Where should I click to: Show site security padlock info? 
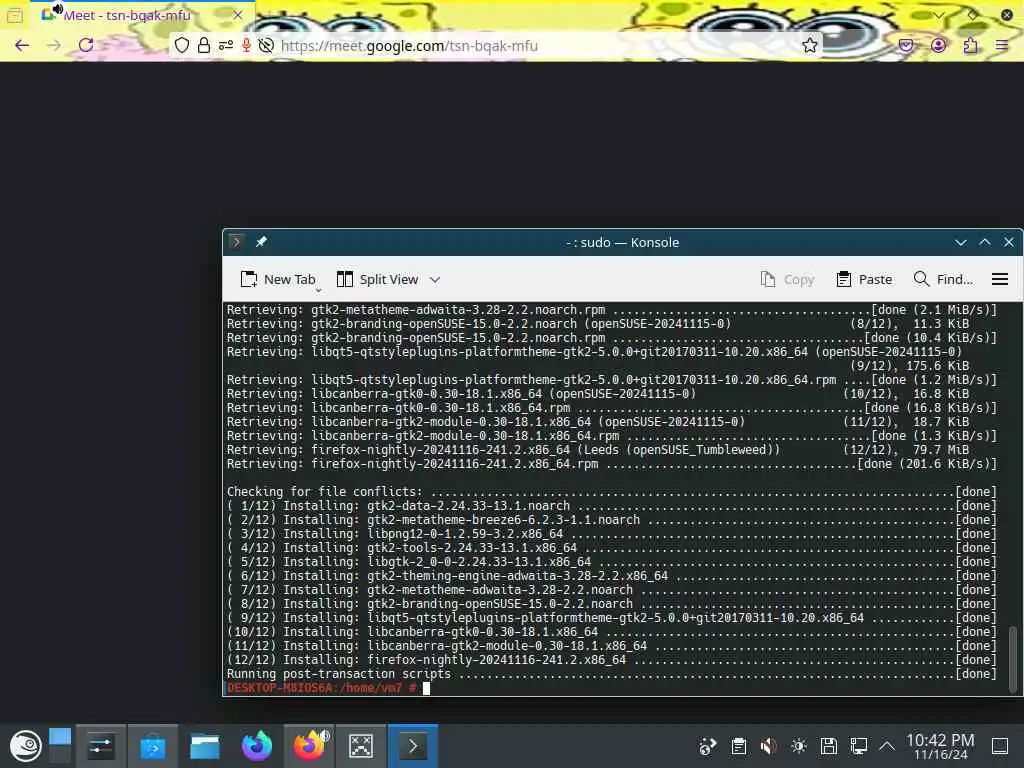point(204,45)
